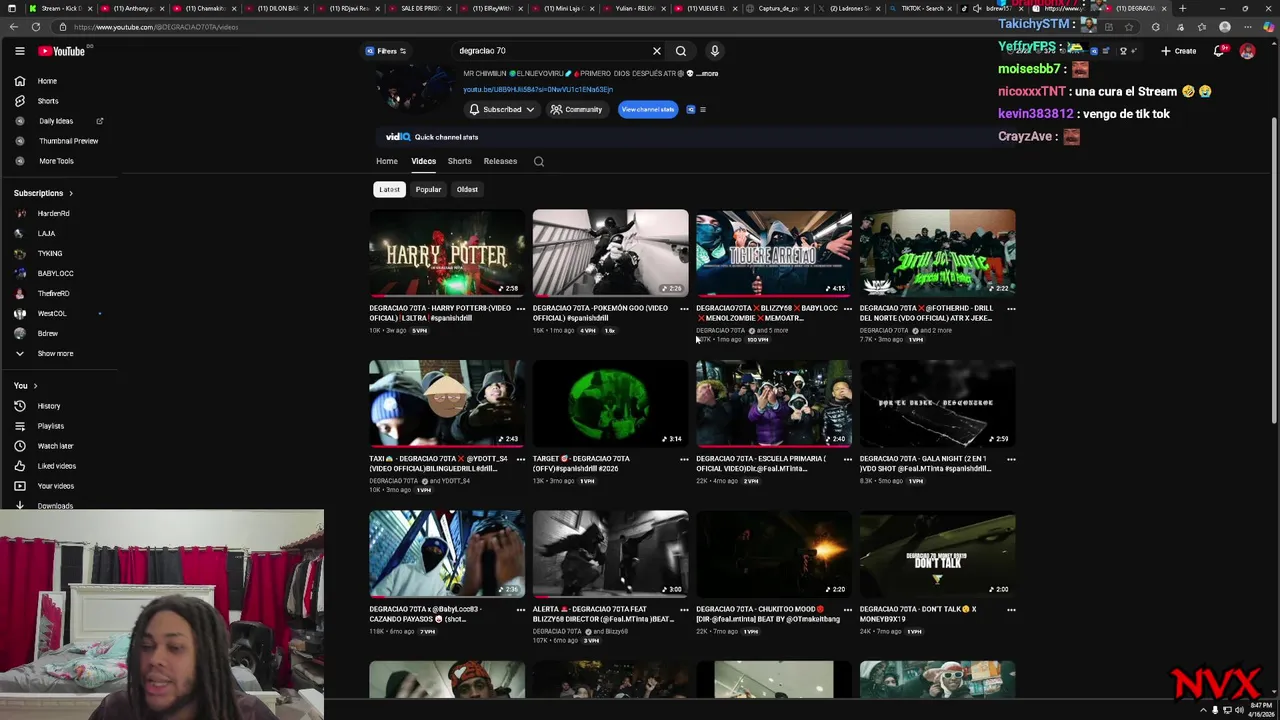Open Subscribed notification dropdown
1280x720 pixels.
tap(502, 110)
